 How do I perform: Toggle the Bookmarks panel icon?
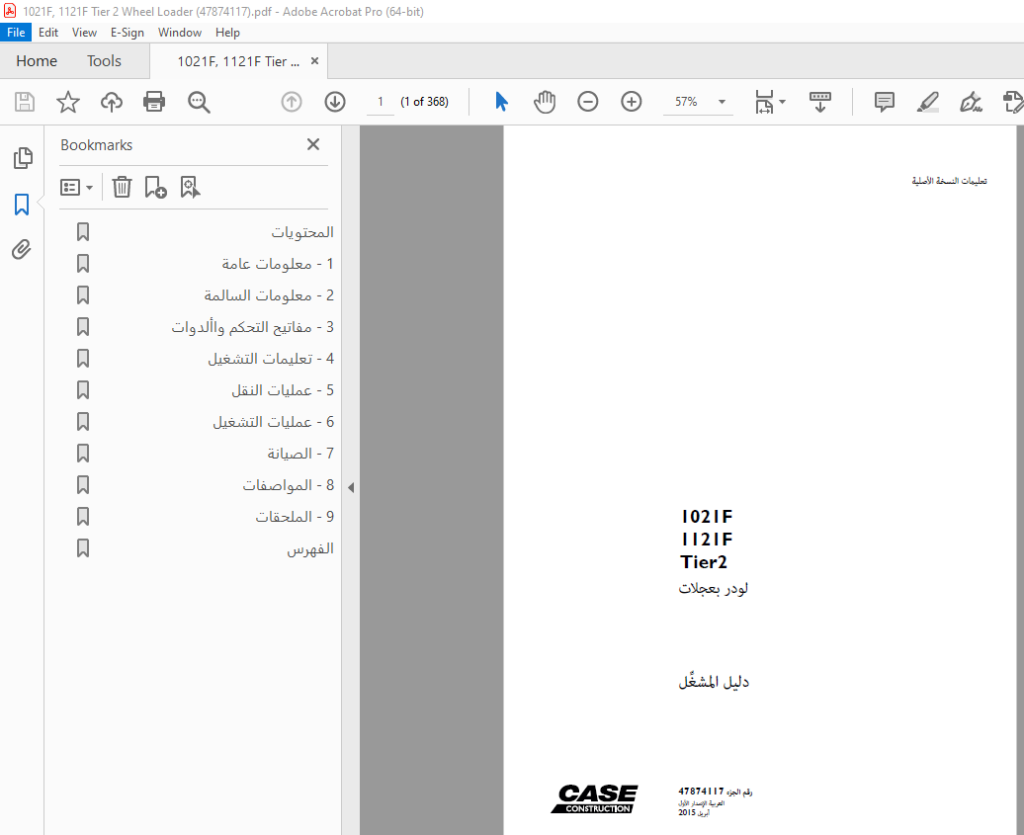(22, 204)
